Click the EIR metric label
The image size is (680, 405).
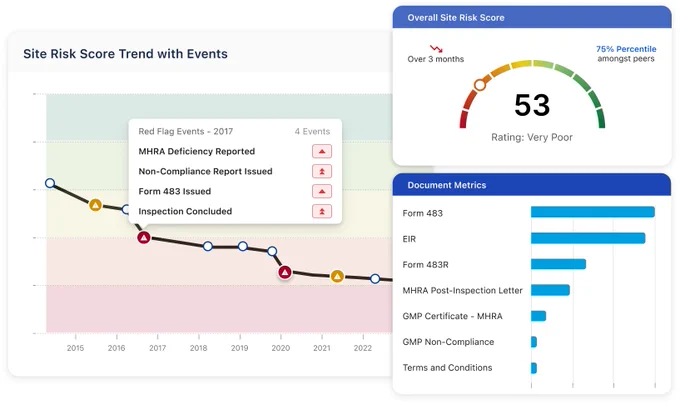coord(409,239)
